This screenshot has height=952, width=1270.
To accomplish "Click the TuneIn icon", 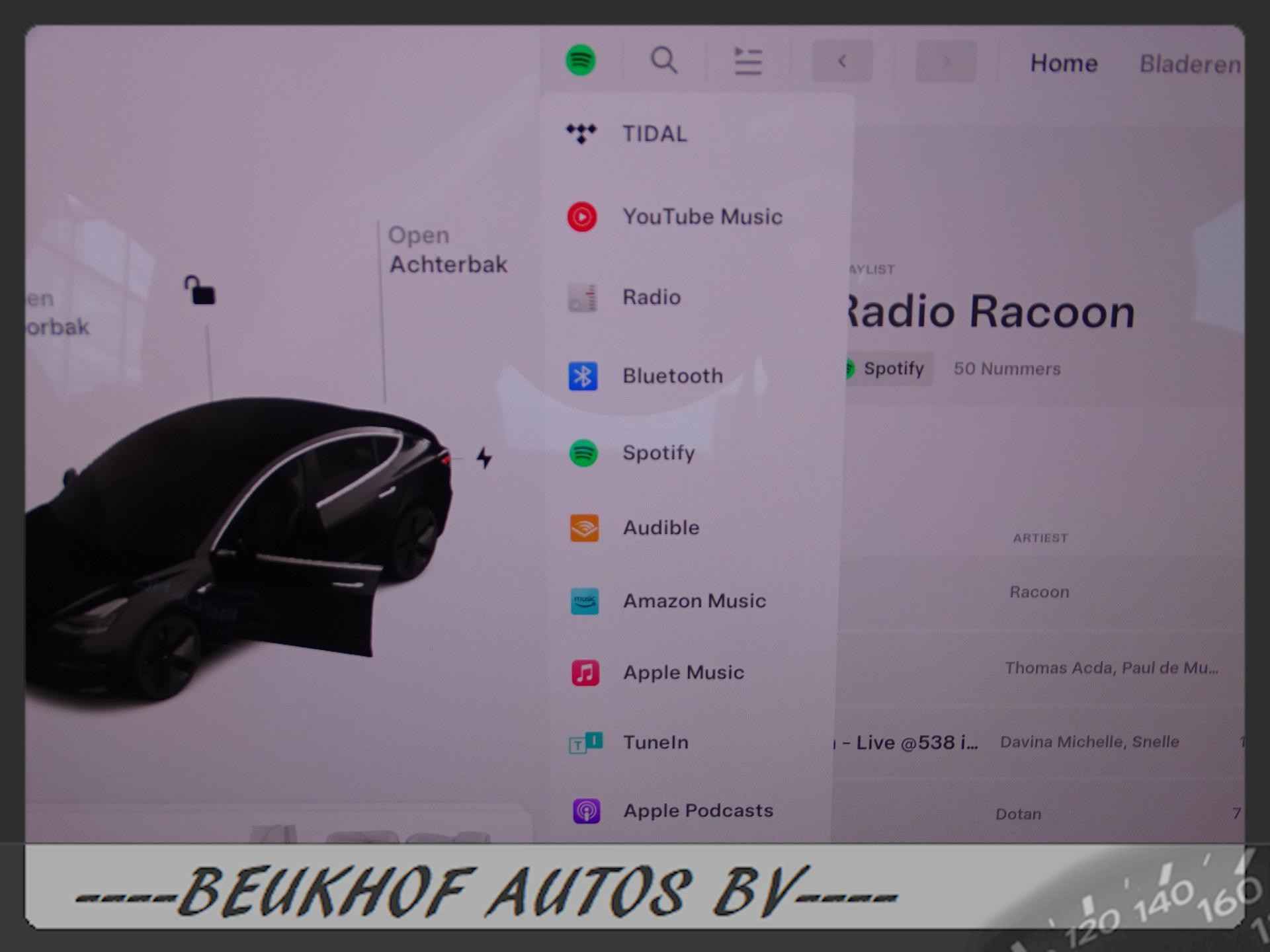I will [586, 743].
